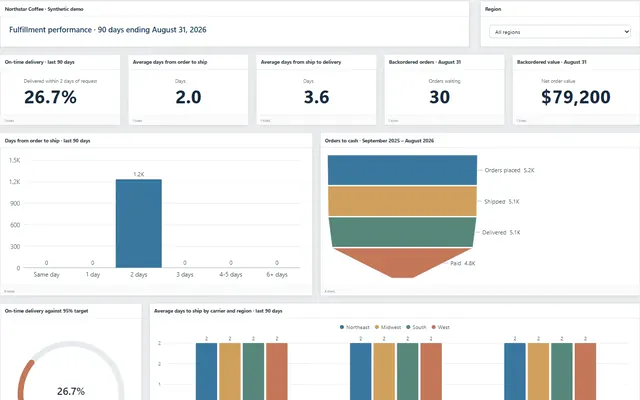Click the Same day axis label
This screenshot has width=640, height=400.
tap(47, 275)
